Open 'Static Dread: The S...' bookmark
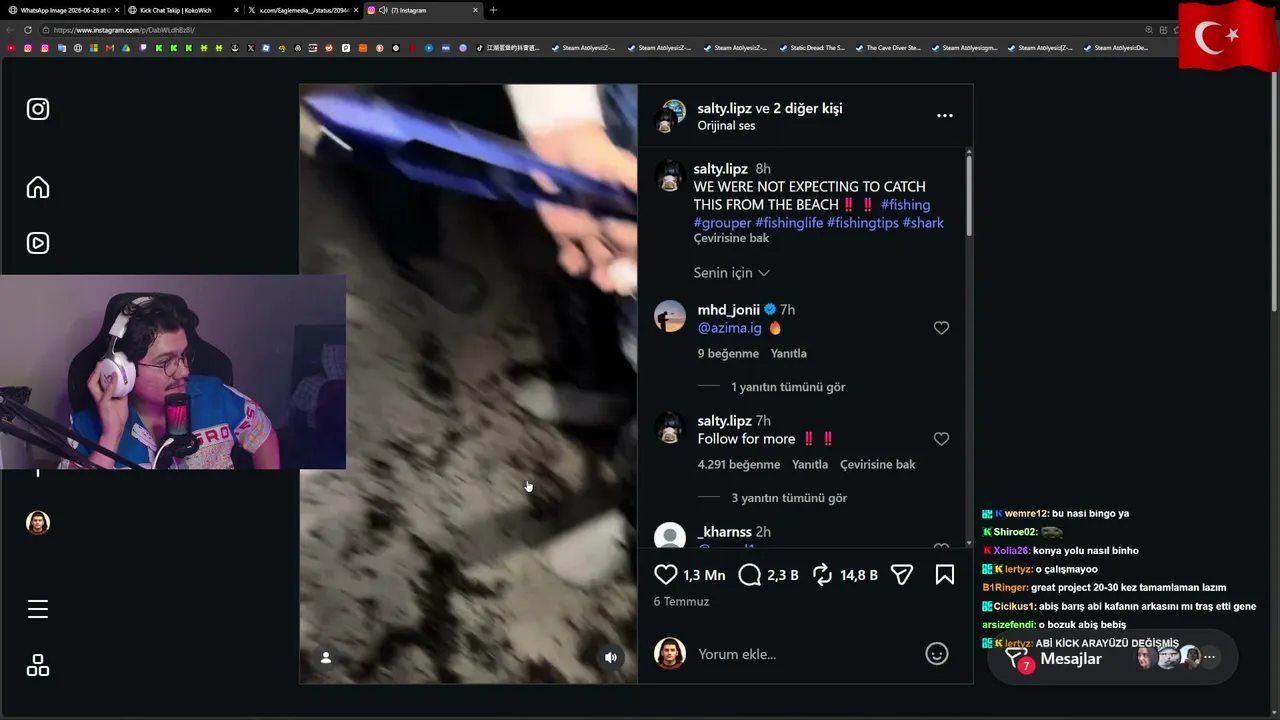Screen dimensions: 1280x720 [x=812, y=48]
